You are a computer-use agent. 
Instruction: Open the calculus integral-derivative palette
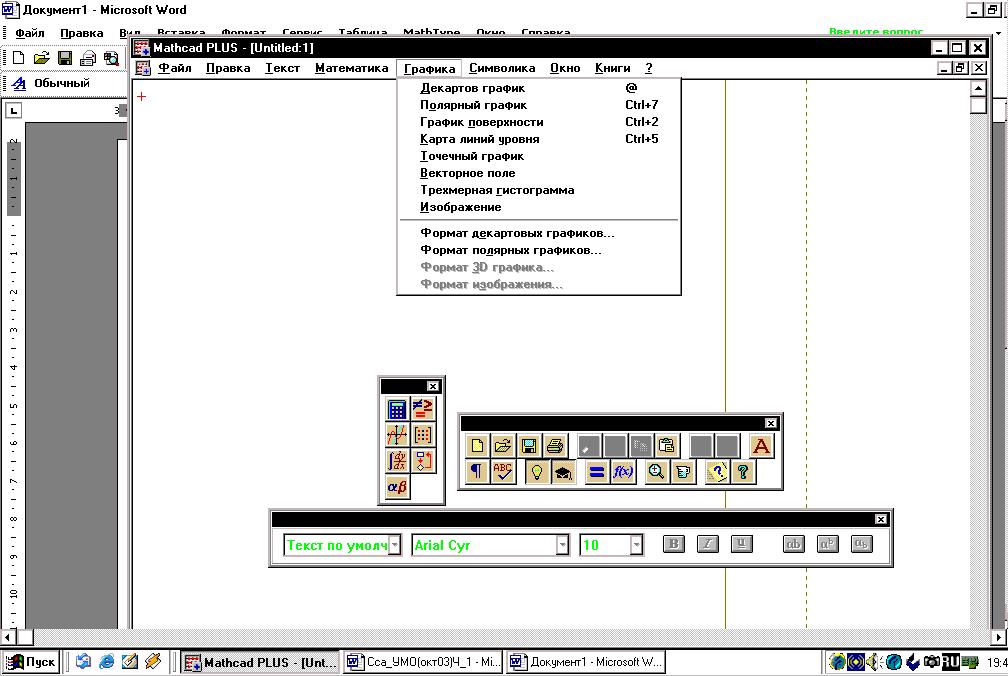397,461
